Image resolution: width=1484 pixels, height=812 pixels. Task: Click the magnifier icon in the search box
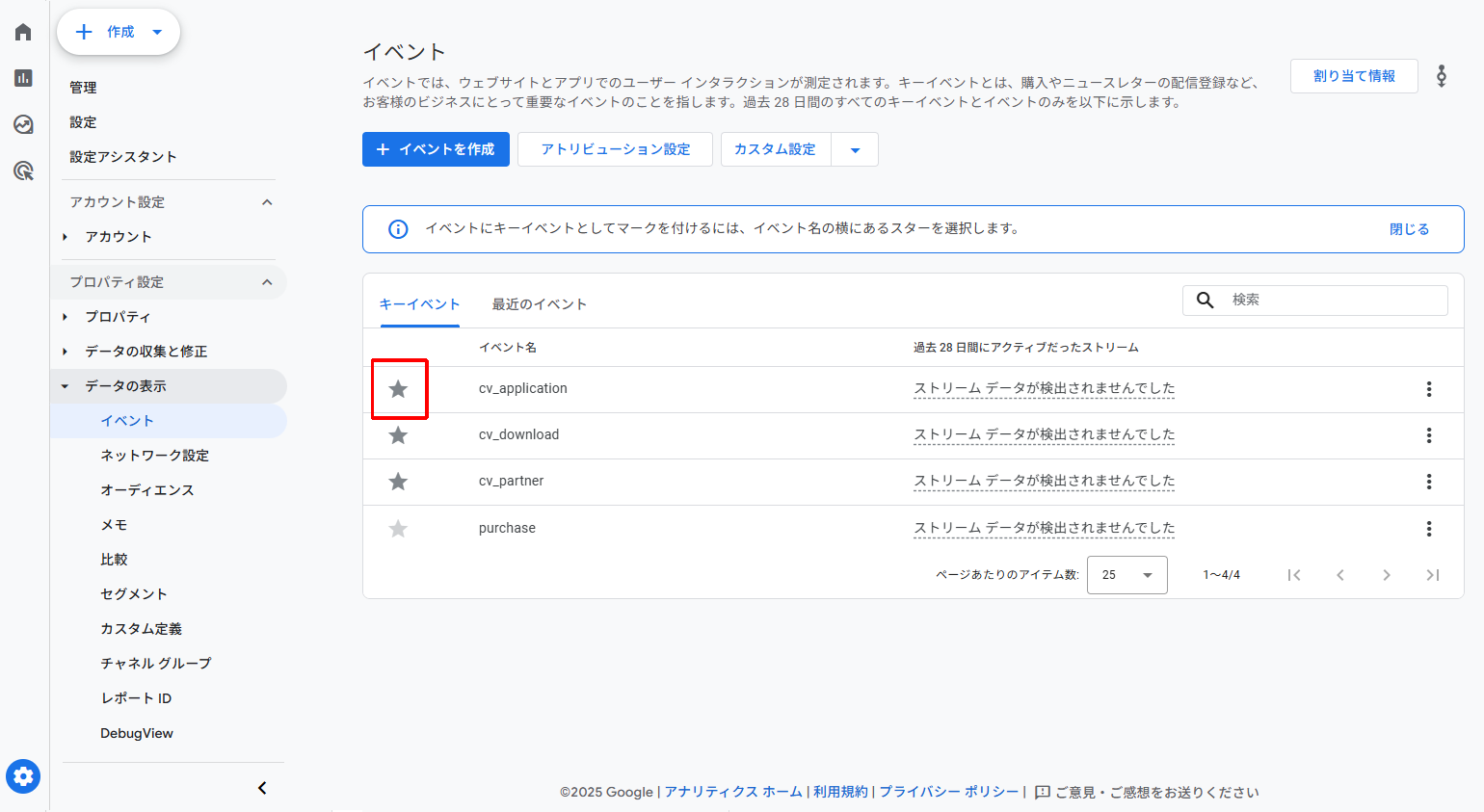(x=1205, y=300)
